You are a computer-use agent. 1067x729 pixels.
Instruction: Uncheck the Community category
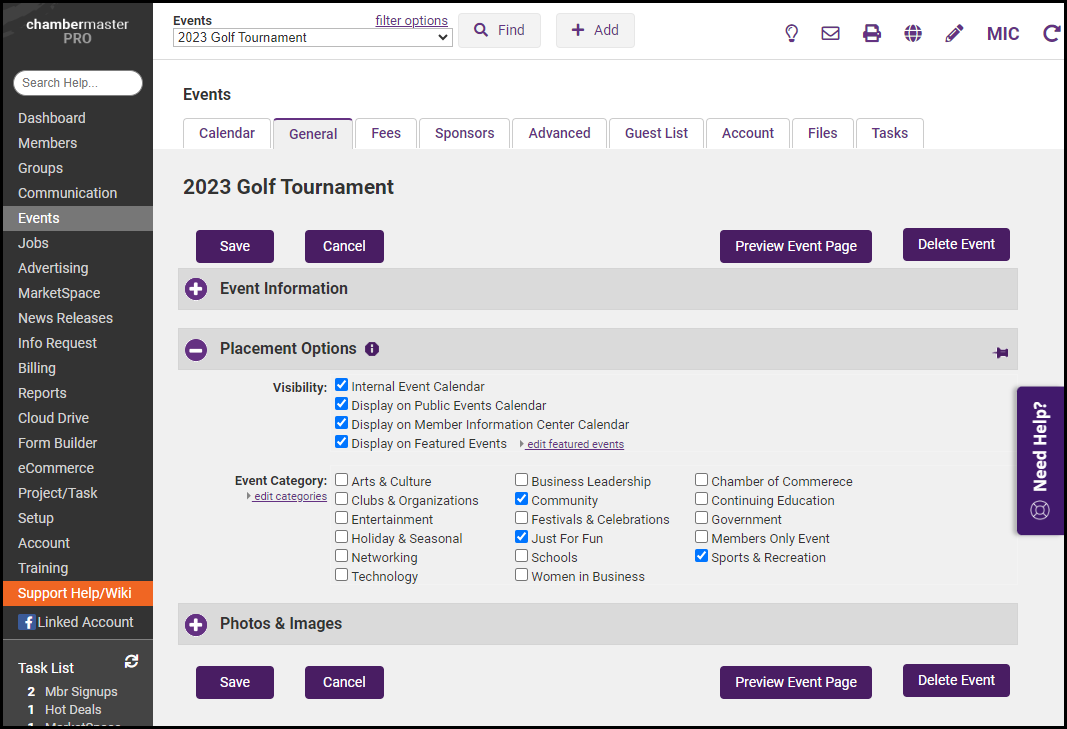click(521, 499)
